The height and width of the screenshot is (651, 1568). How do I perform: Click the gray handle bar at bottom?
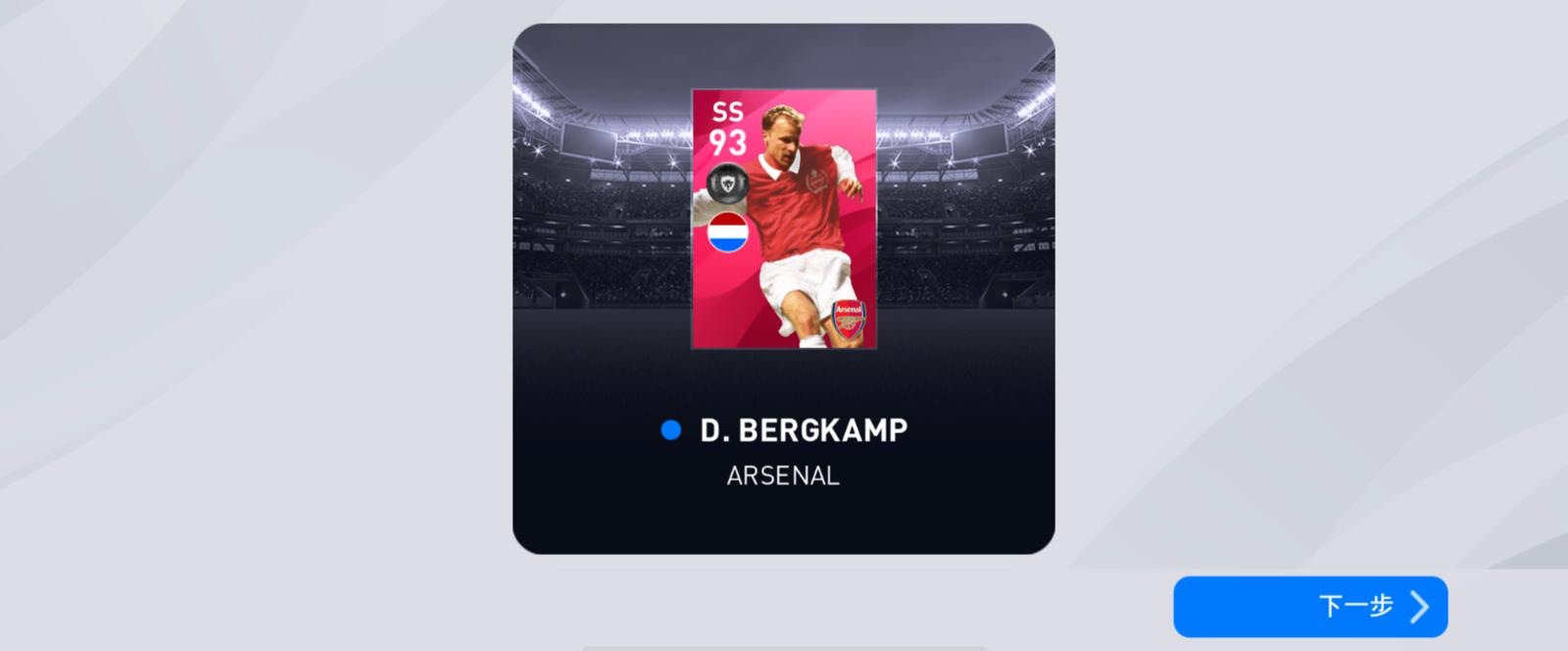[x=784, y=648]
